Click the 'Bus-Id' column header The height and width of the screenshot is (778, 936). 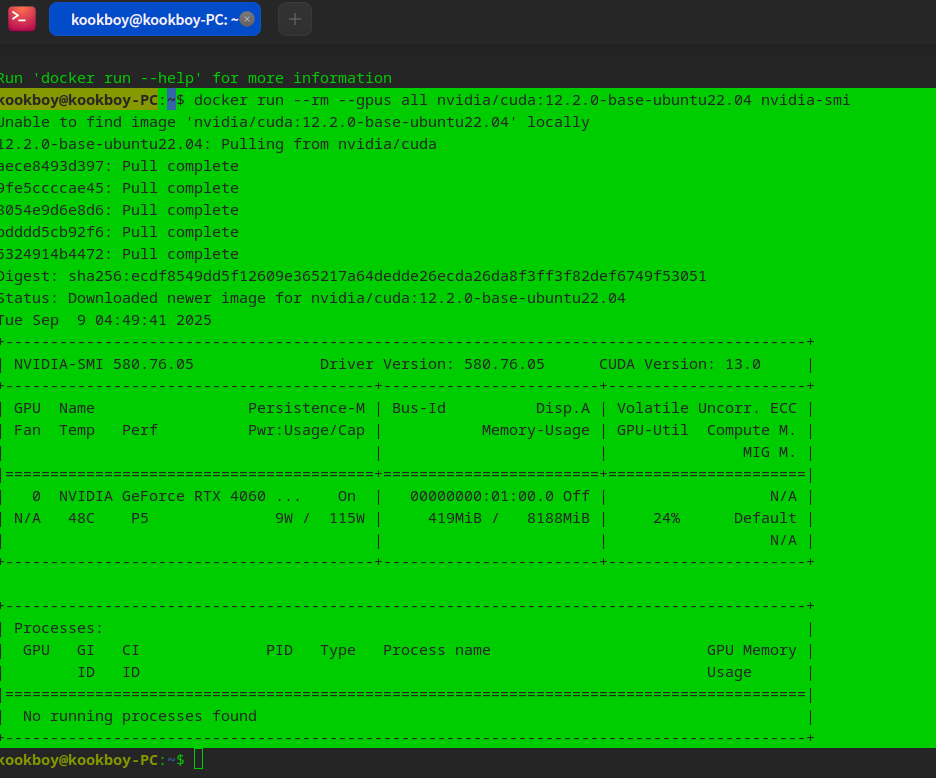point(419,408)
